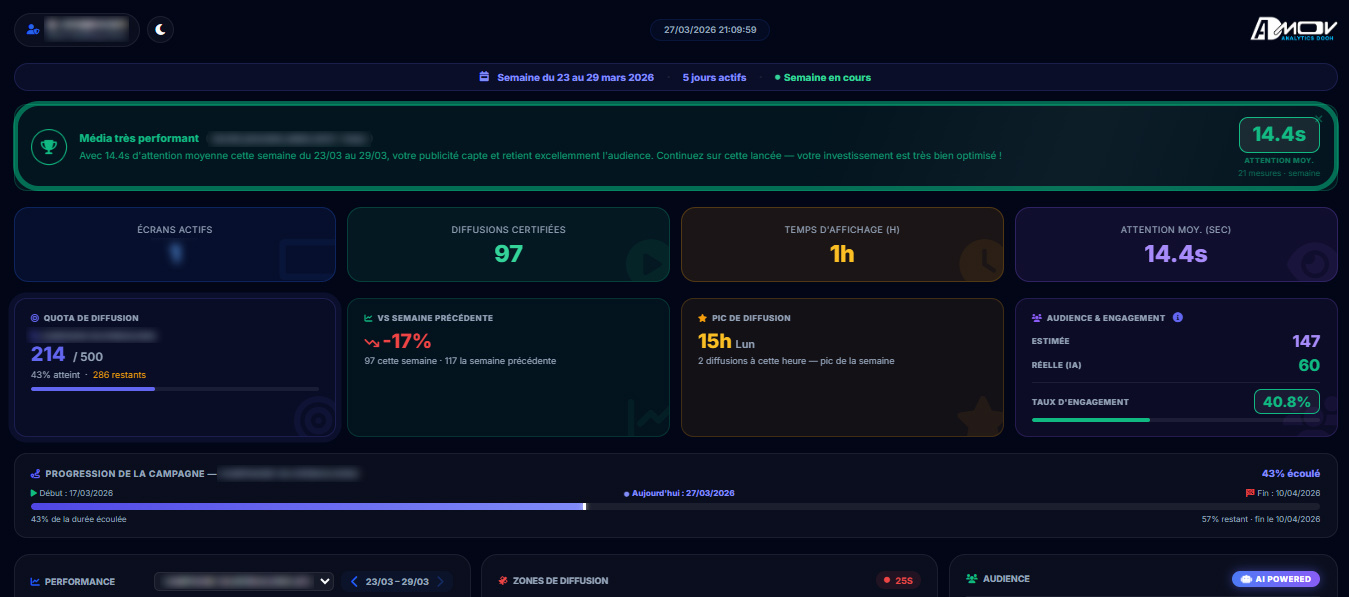Click the target icon beside Quota de diffusion
This screenshot has width=1349, height=597.
(35, 318)
